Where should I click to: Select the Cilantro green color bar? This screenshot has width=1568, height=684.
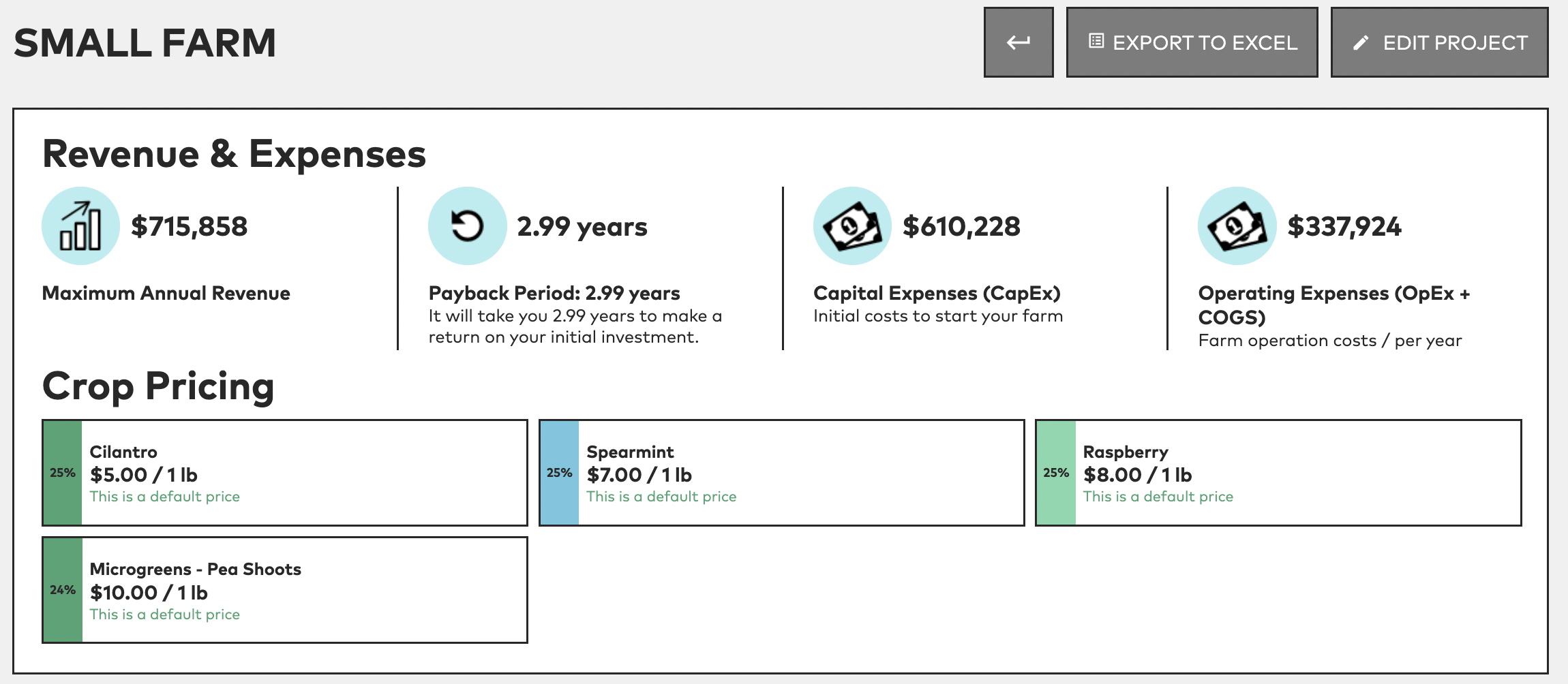[63, 473]
